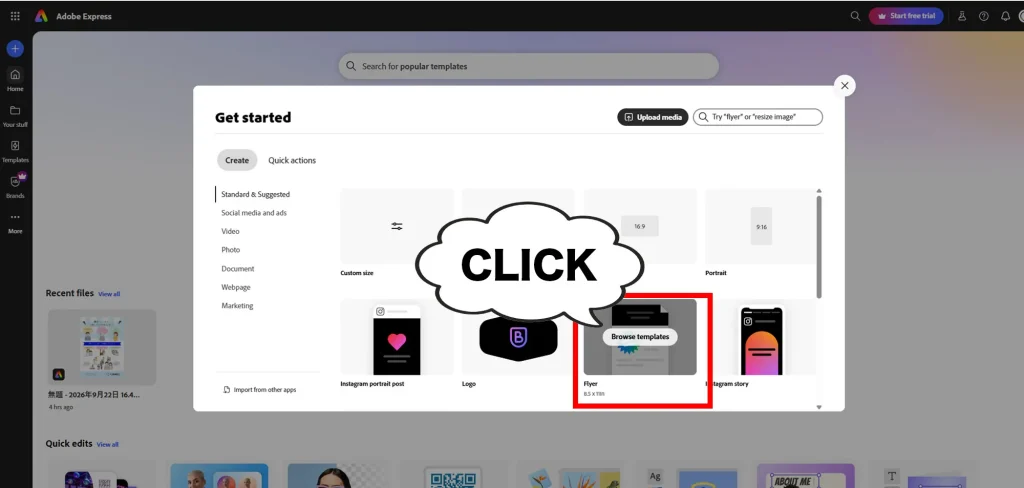Open the recent file thumbnail

click(x=102, y=347)
